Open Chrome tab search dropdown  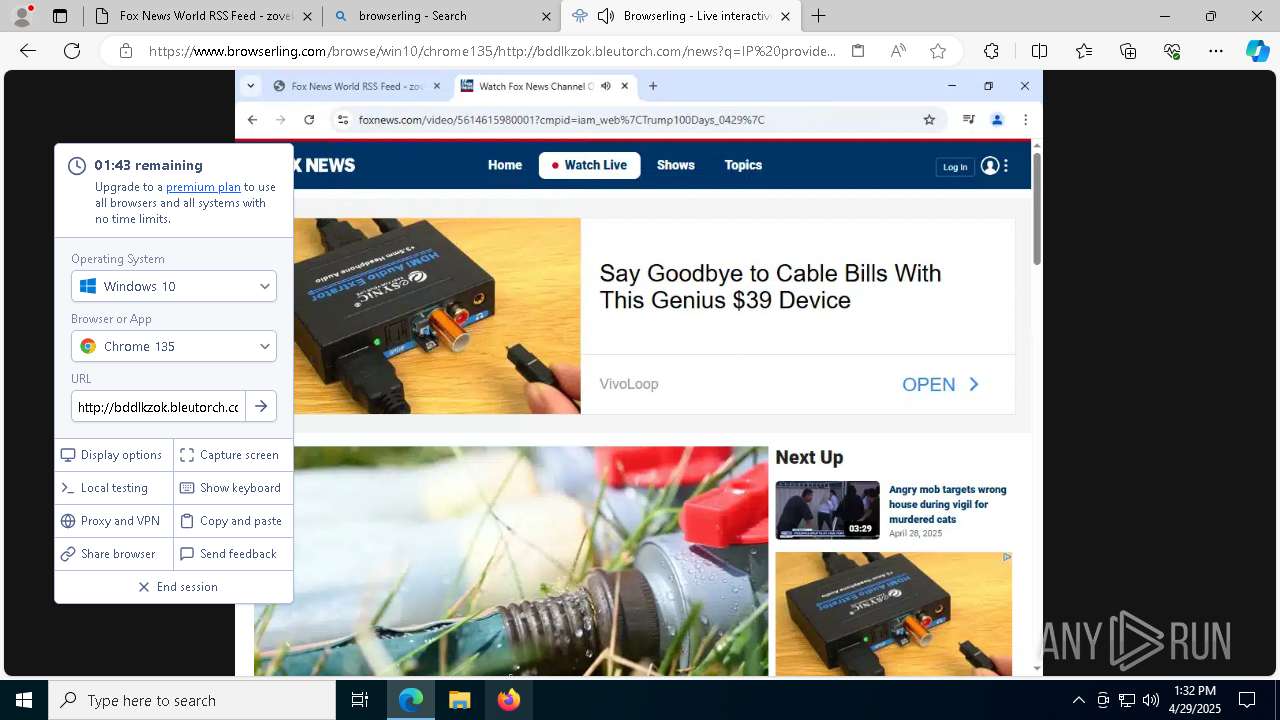(x=250, y=86)
